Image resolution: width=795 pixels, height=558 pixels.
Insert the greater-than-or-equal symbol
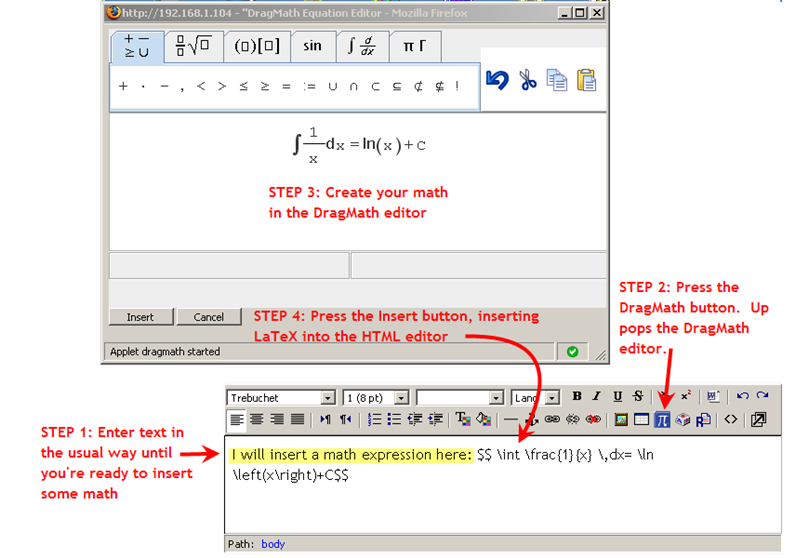(265, 86)
